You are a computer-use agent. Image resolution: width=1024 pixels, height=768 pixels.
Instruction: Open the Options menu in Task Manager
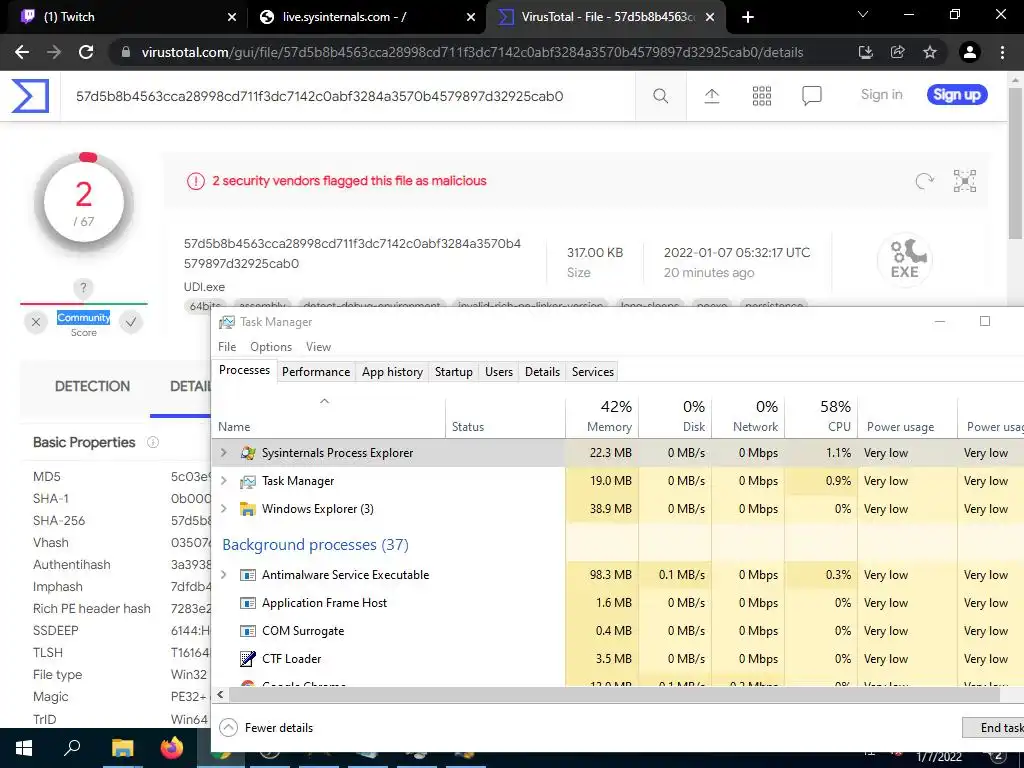(x=271, y=347)
